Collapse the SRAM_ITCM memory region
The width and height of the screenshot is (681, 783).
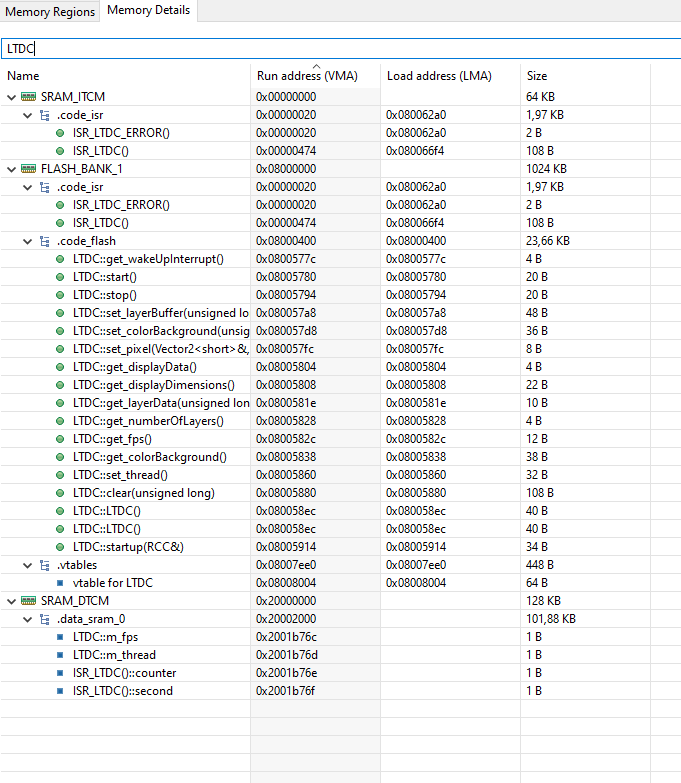11,97
